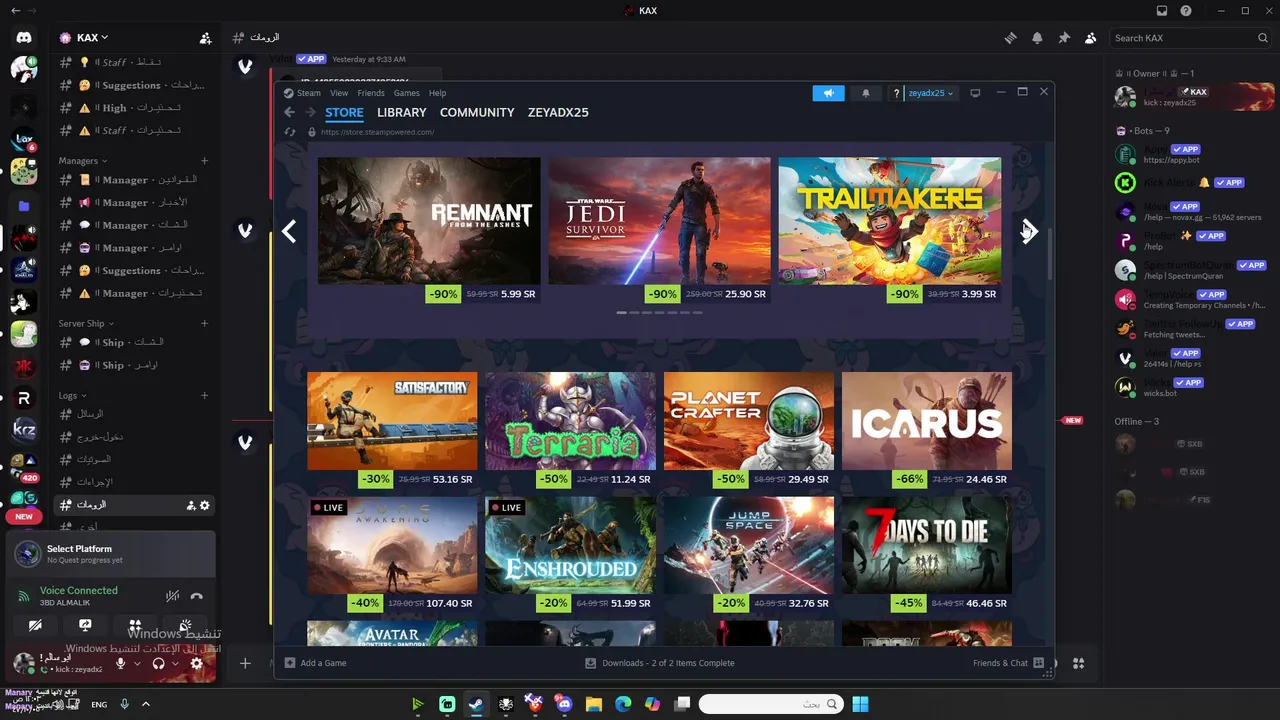Open Microsoft Edge from taskbar

(623, 704)
